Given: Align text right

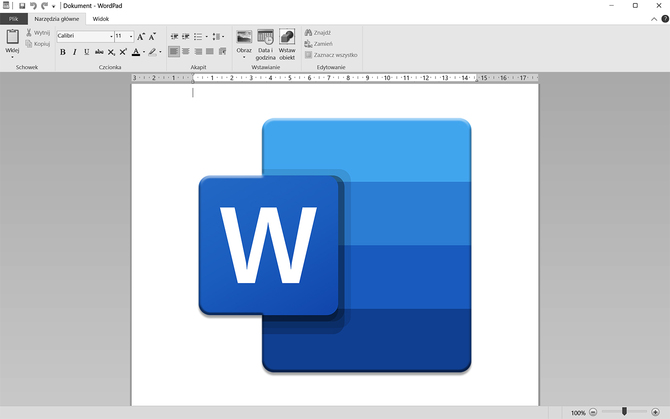Looking at the screenshot, I should [198, 52].
